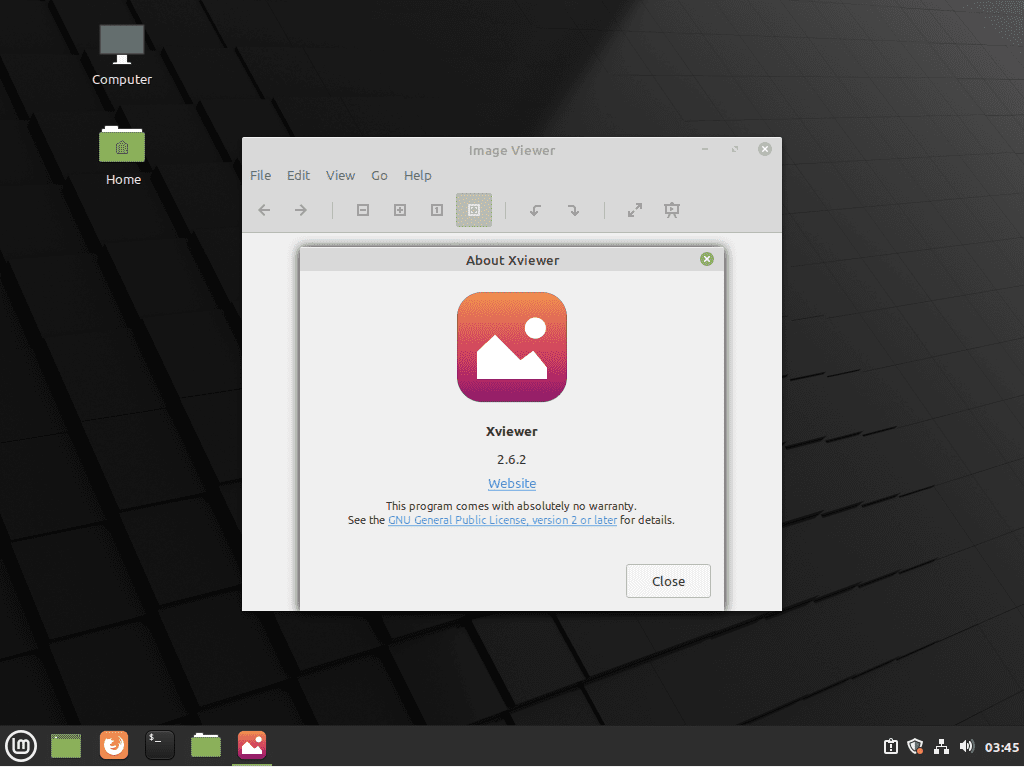Screen dimensions: 1024x767
Task: Launch Firefox from the taskbar
Action: tap(113, 745)
